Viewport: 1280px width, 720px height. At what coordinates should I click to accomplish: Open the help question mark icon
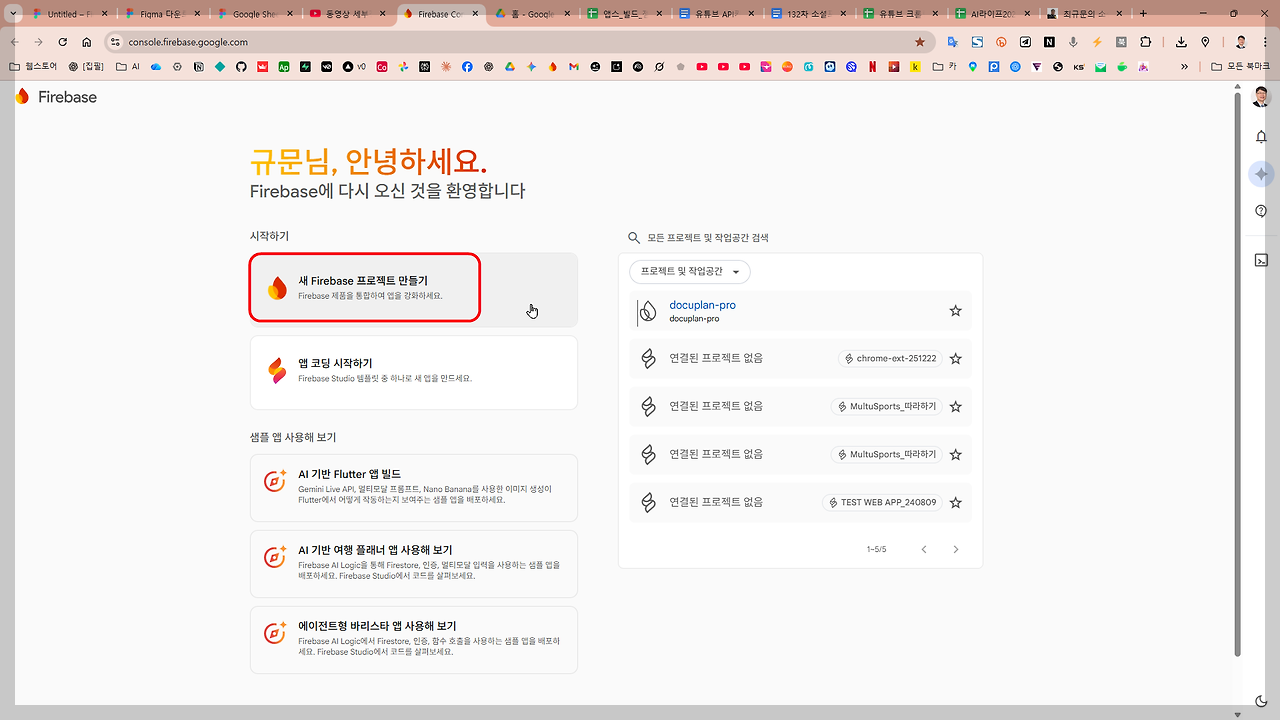click(x=1261, y=211)
